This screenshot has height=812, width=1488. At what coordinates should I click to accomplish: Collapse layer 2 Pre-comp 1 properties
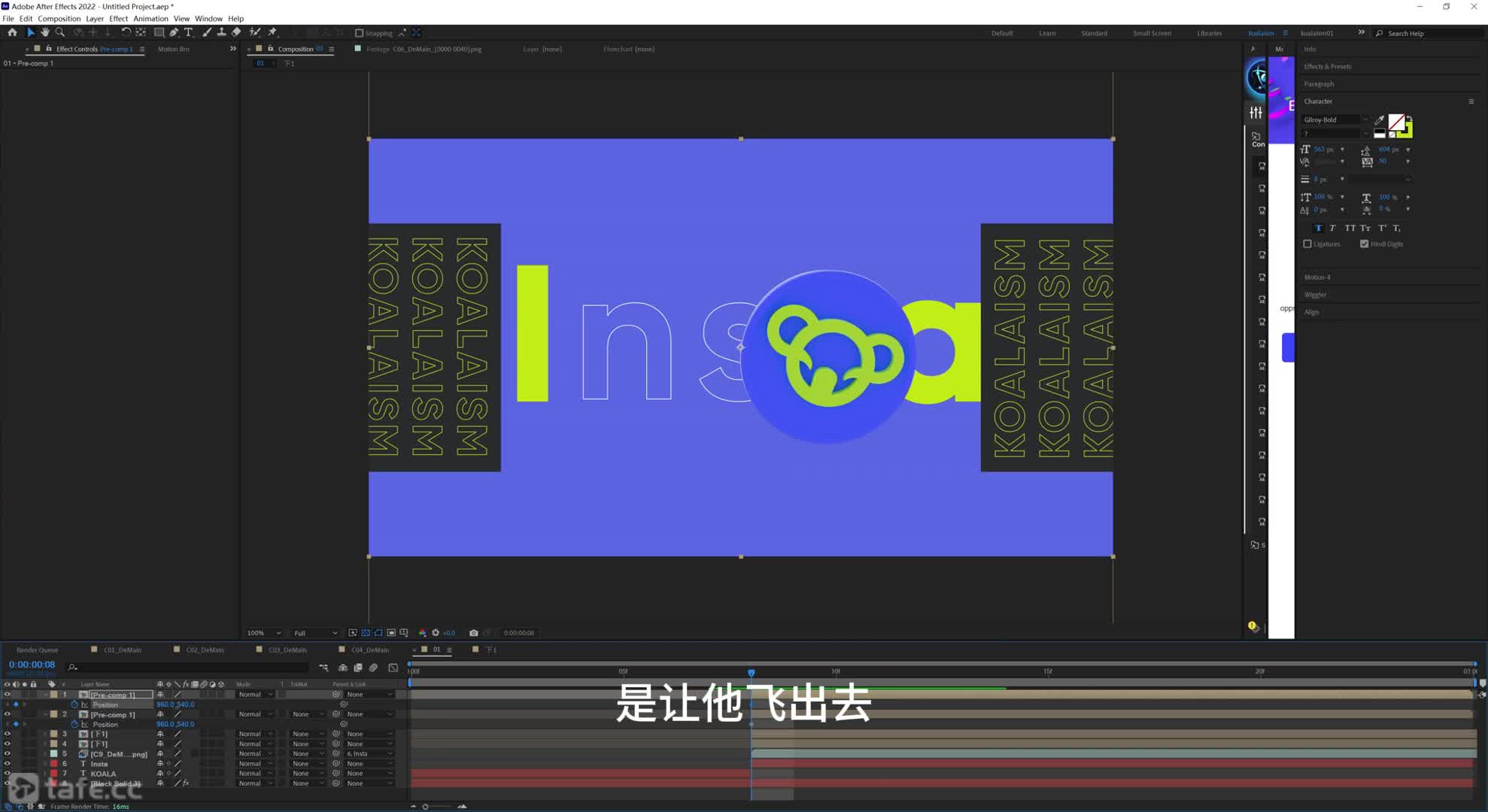[x=45, y=714]
